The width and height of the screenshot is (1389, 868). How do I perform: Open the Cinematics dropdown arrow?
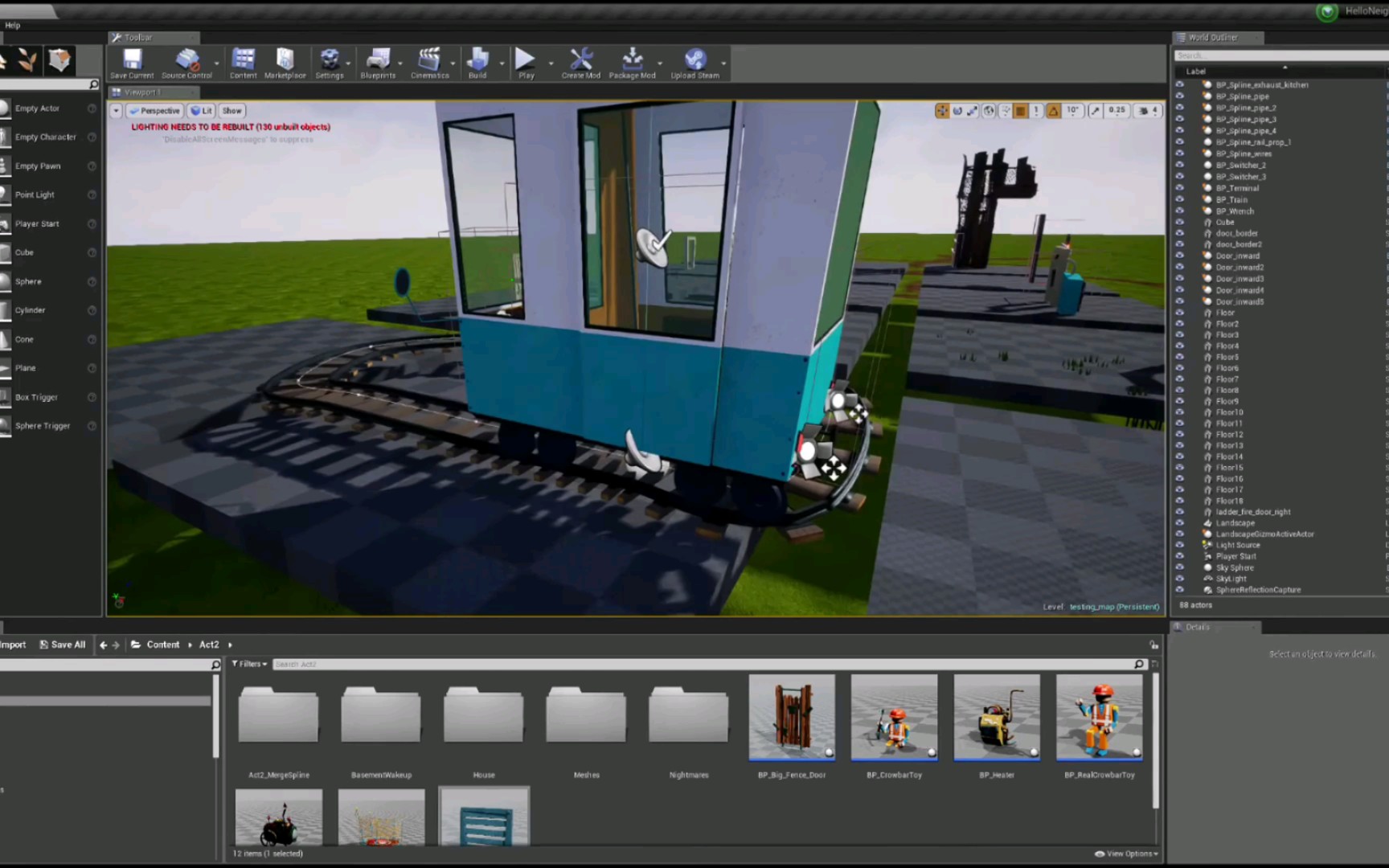[453, 63]
